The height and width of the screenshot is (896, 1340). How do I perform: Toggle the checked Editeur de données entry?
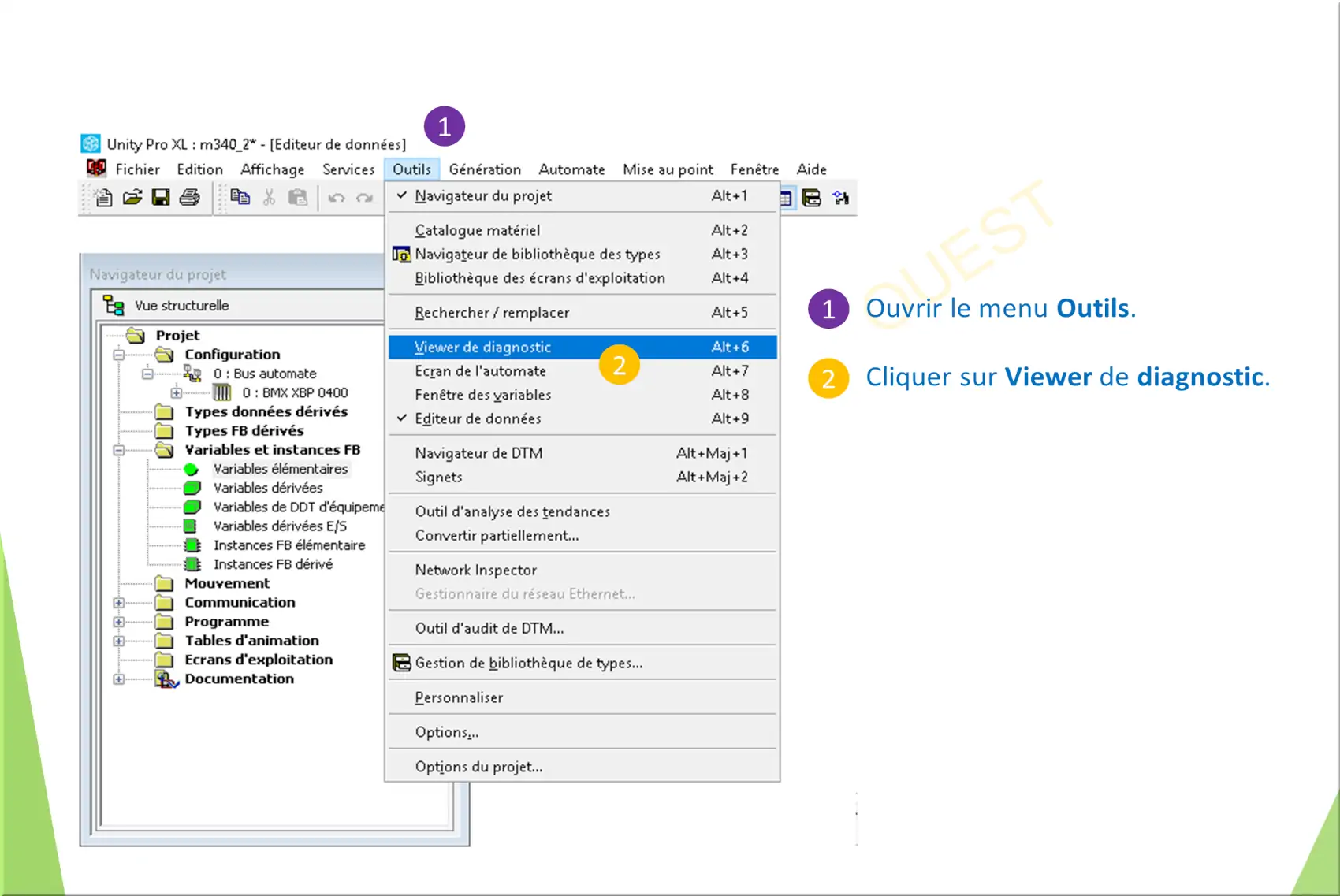(x=582, y=418)
